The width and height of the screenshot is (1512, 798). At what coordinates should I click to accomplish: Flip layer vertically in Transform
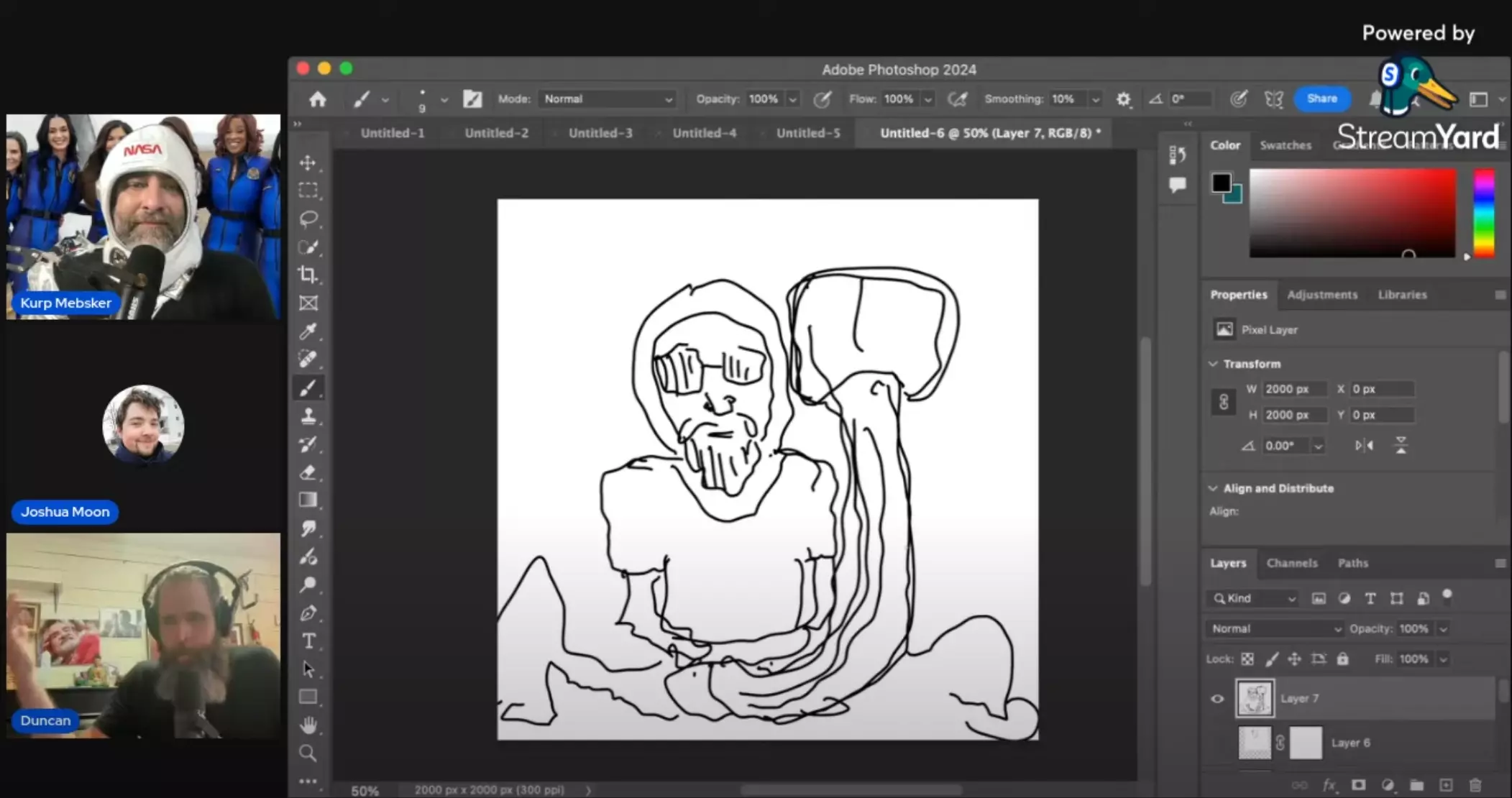coord(1401,446)
